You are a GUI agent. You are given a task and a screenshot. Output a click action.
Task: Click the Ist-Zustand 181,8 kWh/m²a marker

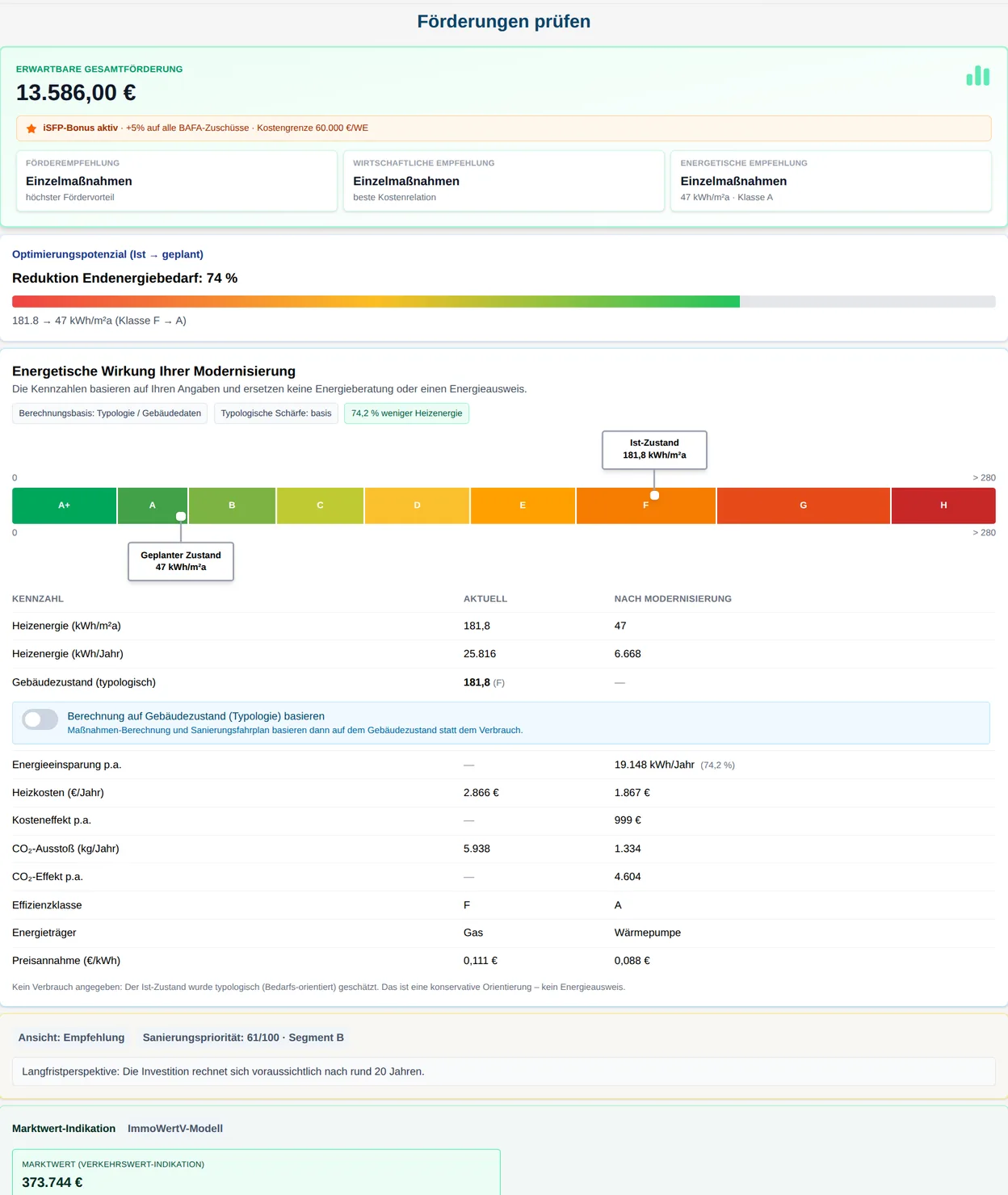654,450
